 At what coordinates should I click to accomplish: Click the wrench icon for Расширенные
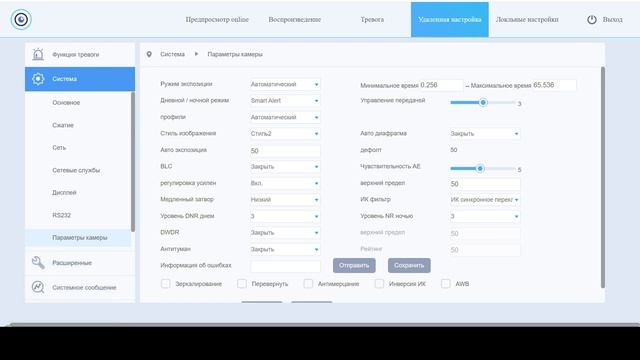click(x=38, y=262)
